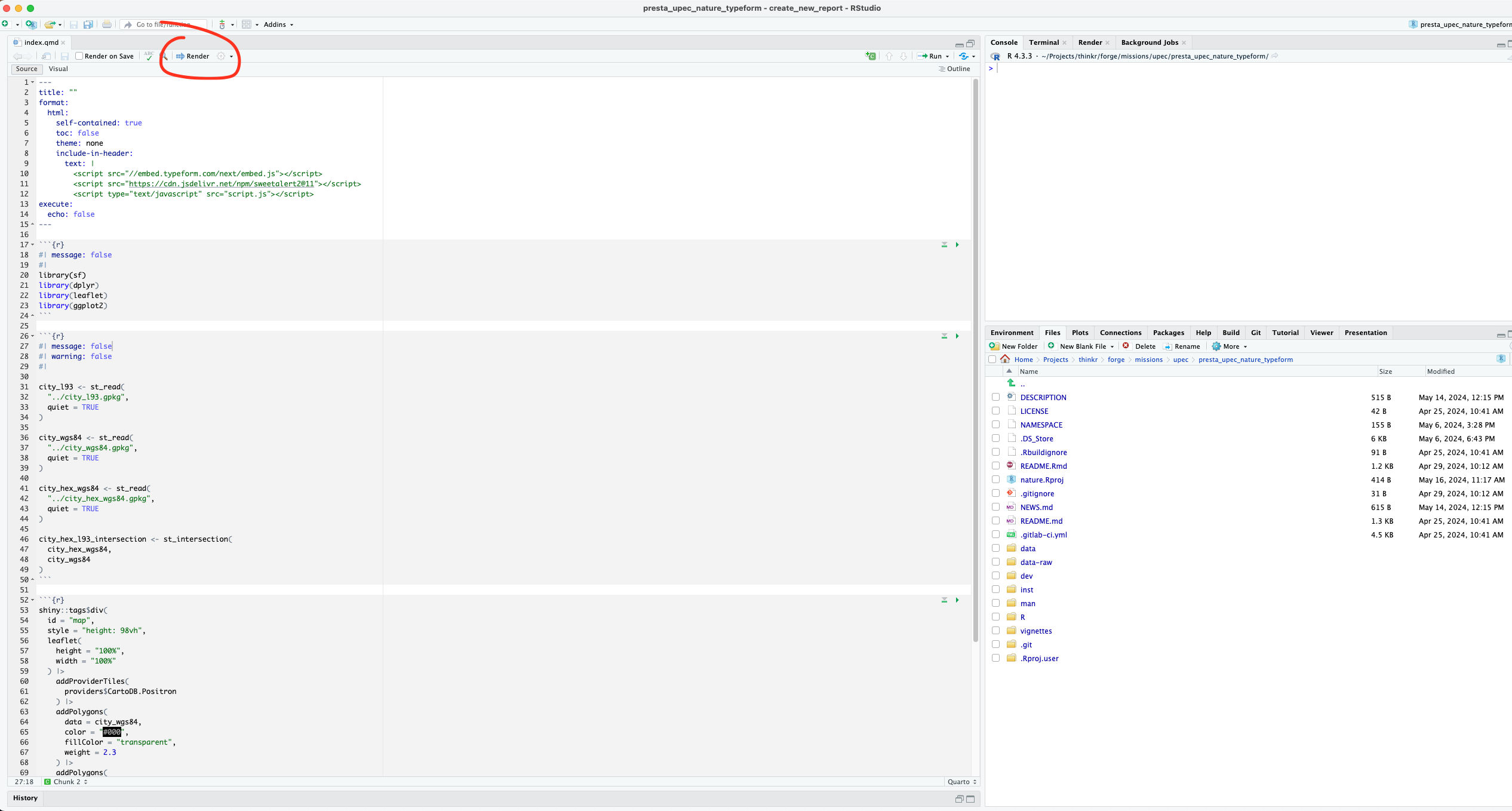Image resolution: width=1512 pixels, height=811 pixels.
Task: Click the Find/Replace magnifier icon
Action: 164,56
